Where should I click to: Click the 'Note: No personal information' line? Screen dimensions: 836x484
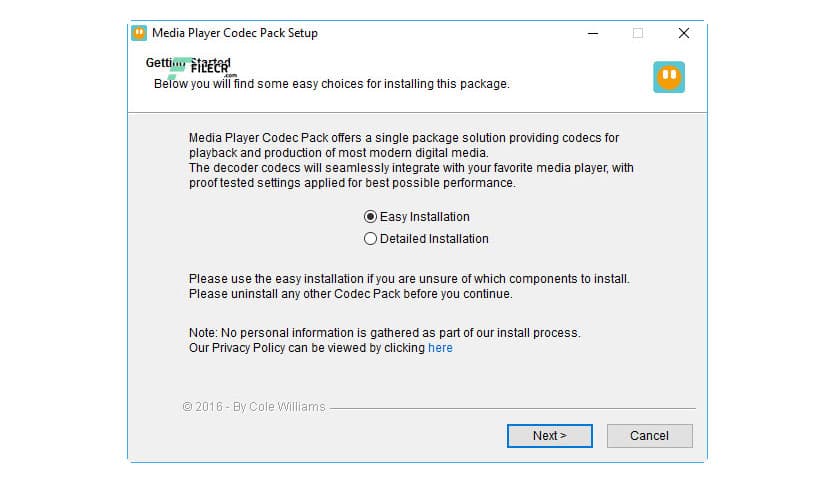pos(384,332)
